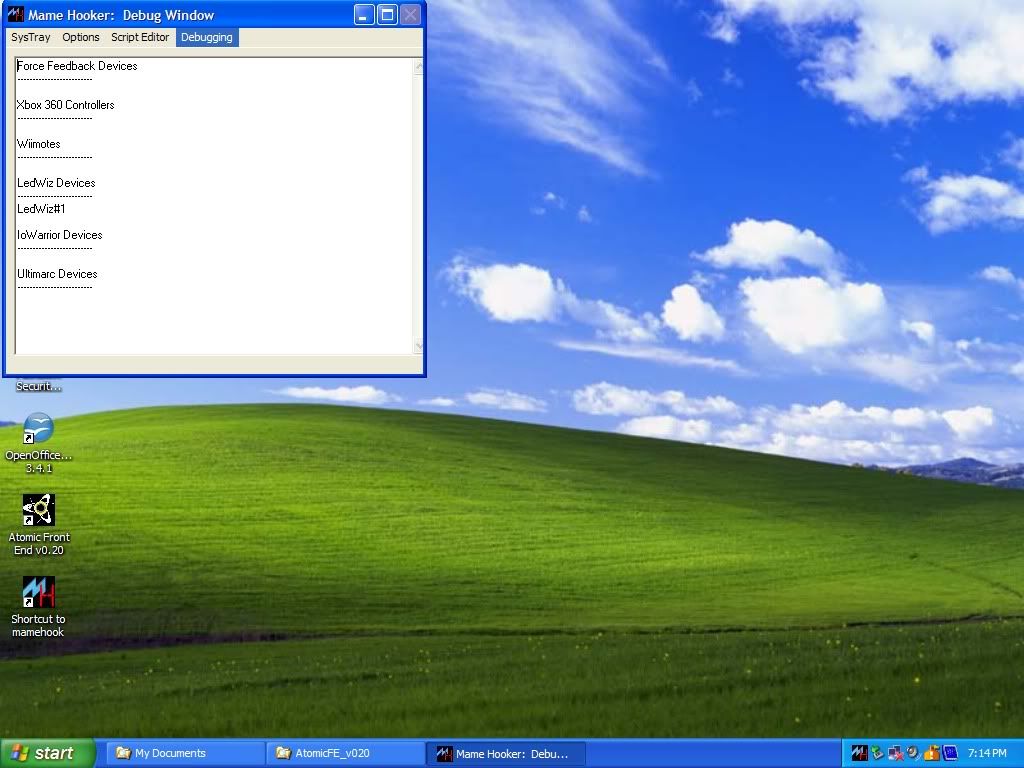Click disconnected network tray icon
The image size is (1024, 768).
[895, 754]
